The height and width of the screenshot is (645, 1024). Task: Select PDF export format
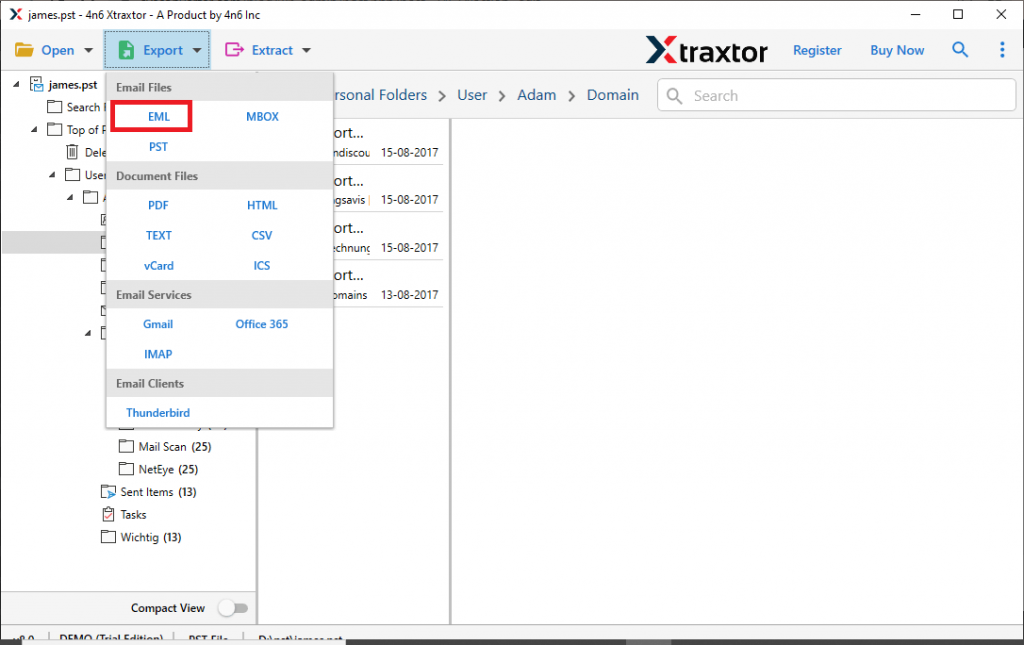[158, 205]
